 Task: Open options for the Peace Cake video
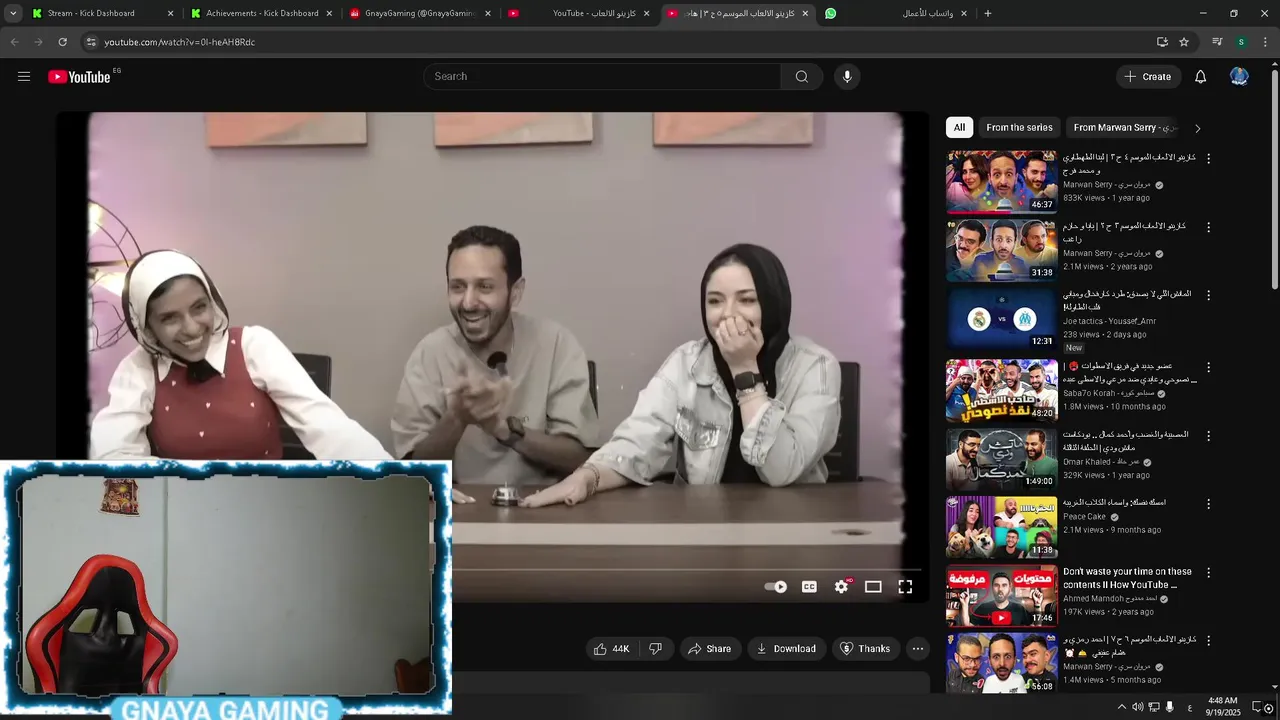click(1208, 505)
